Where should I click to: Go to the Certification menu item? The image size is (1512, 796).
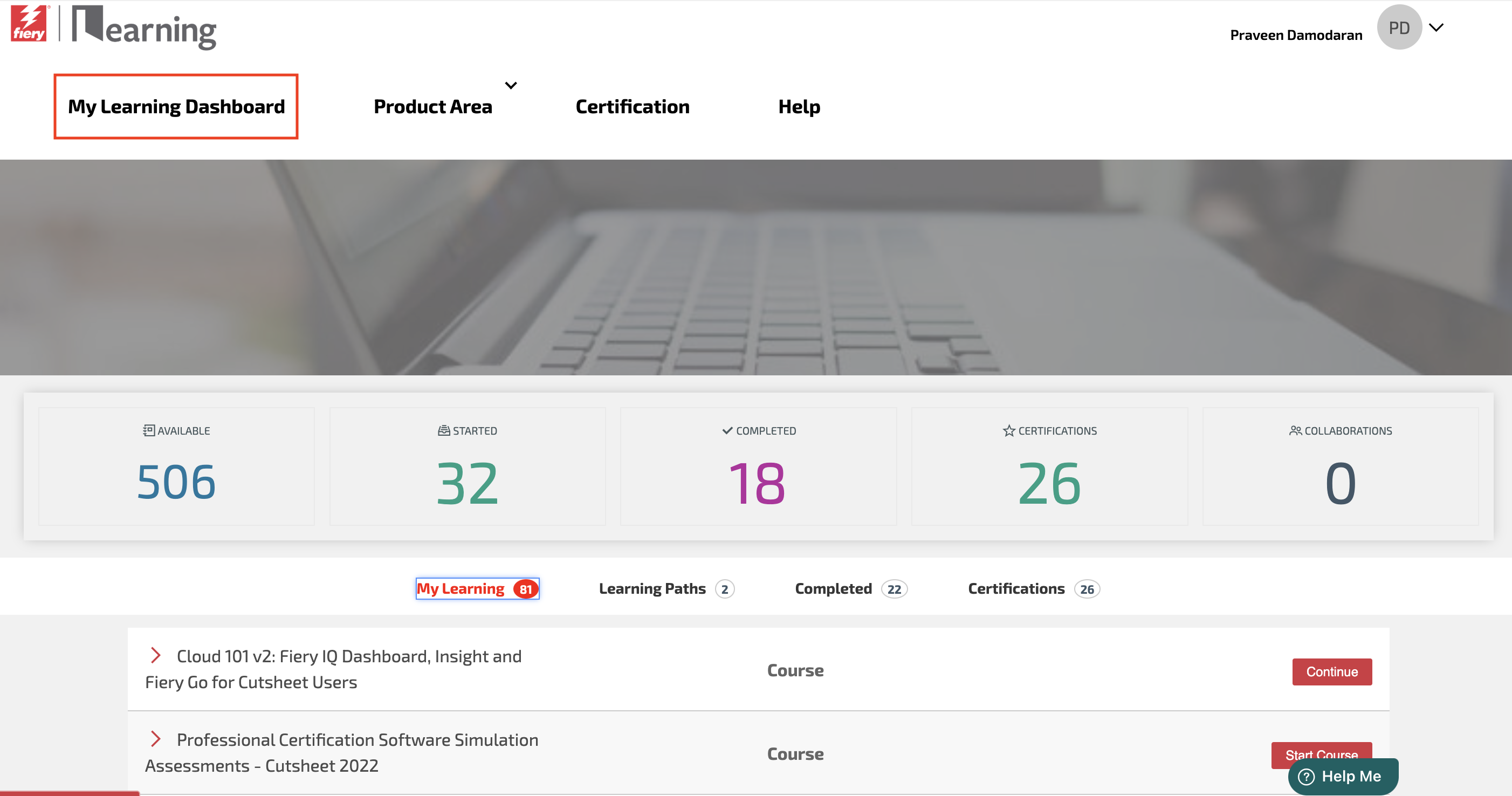632,106
